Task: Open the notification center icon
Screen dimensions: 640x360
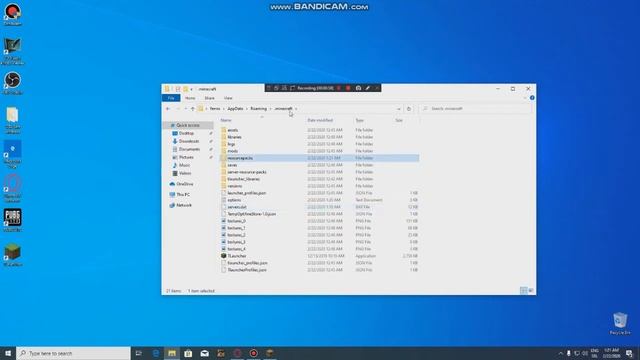Action: pyautogui.click(x=629, y=353)
